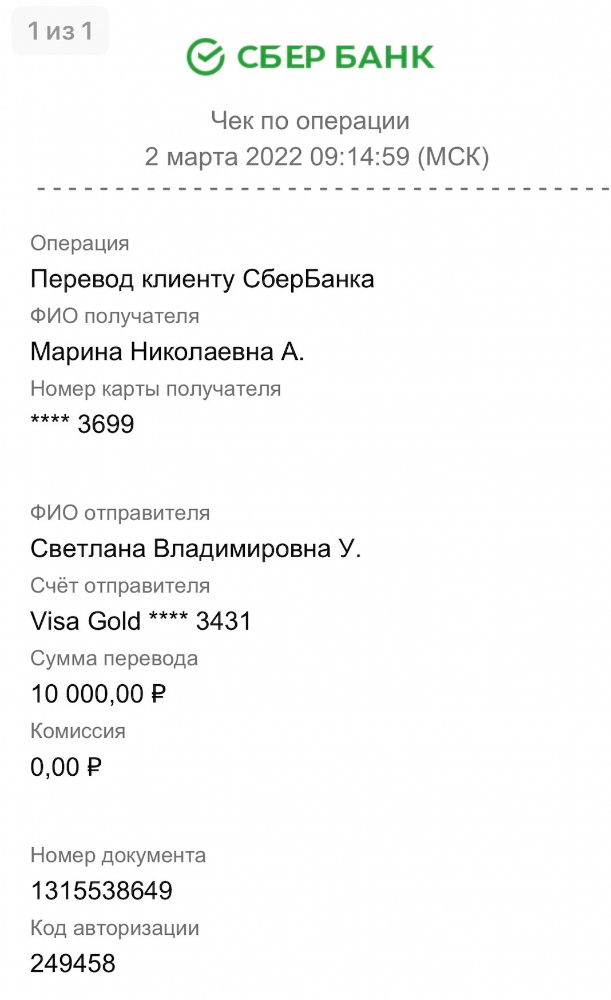Screen dimensions: 611x1000
Task: Click the "Сумма перевода" label
Action: pyautogui.click(x=114, y=658)
